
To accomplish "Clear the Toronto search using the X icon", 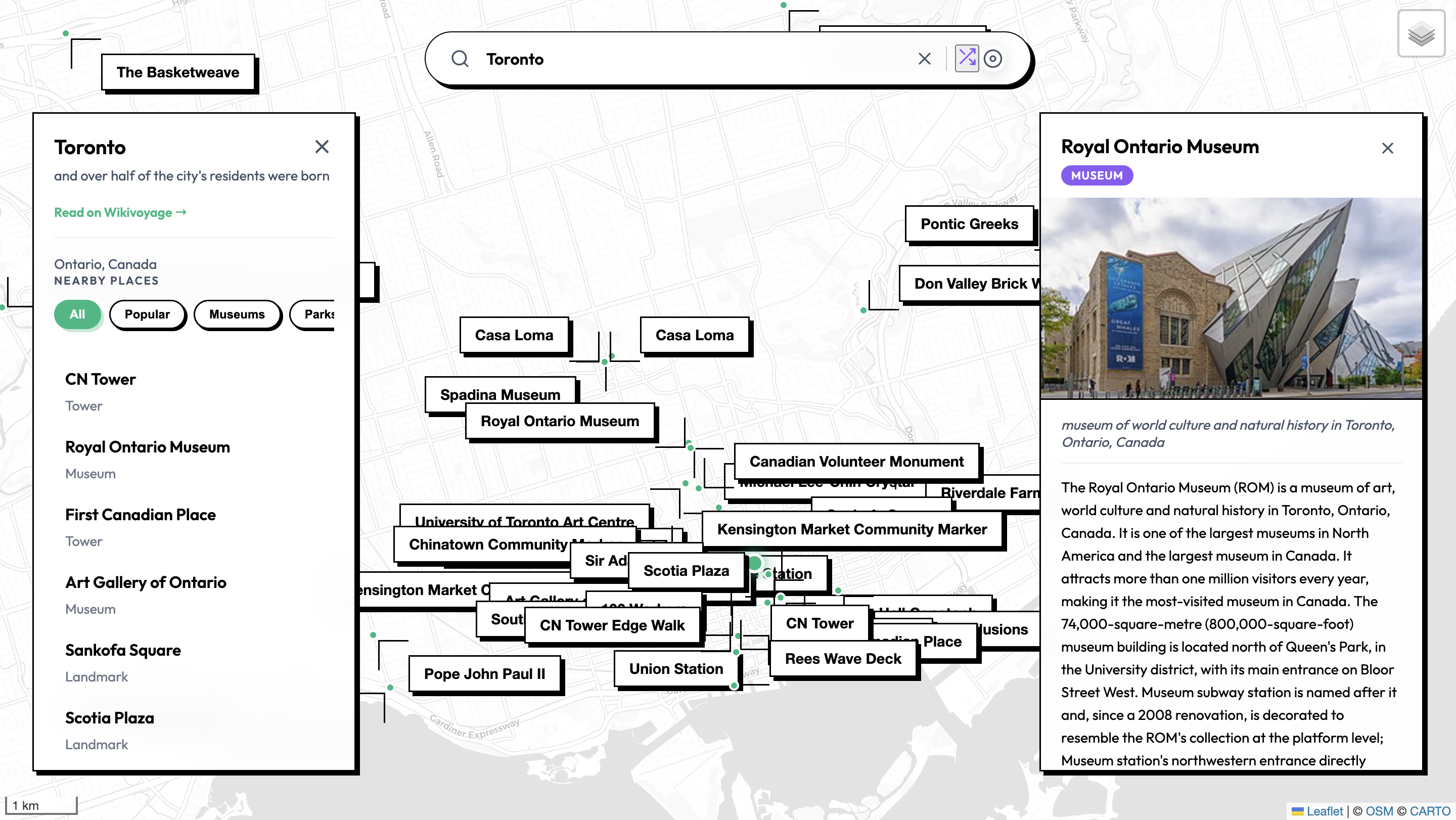I will coord(924,58).
